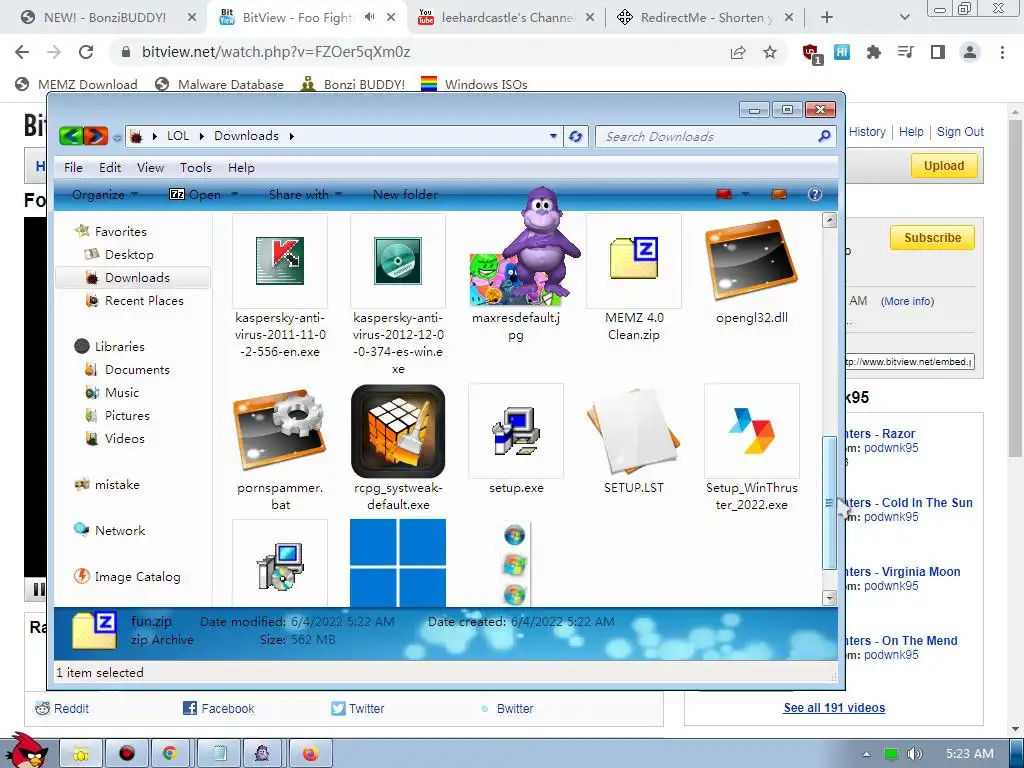
Task: Click the bitview.net address bar URL
Action: [x=276, y=52]
